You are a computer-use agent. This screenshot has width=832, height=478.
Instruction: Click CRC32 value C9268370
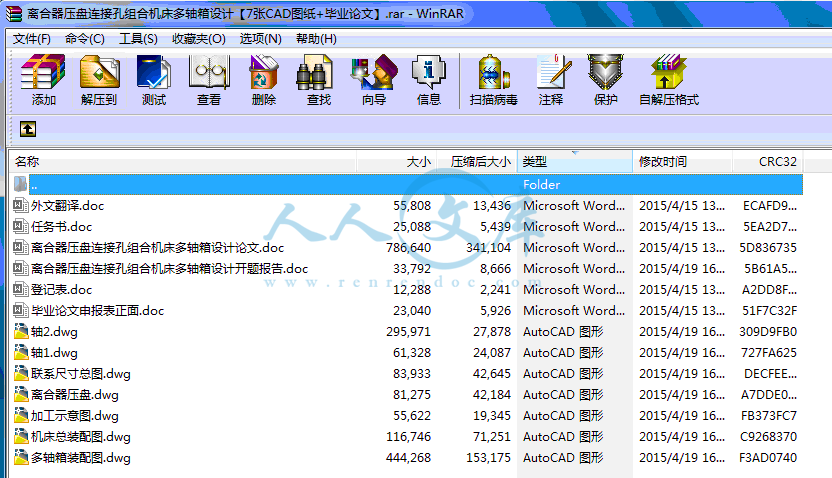(768, 437)
